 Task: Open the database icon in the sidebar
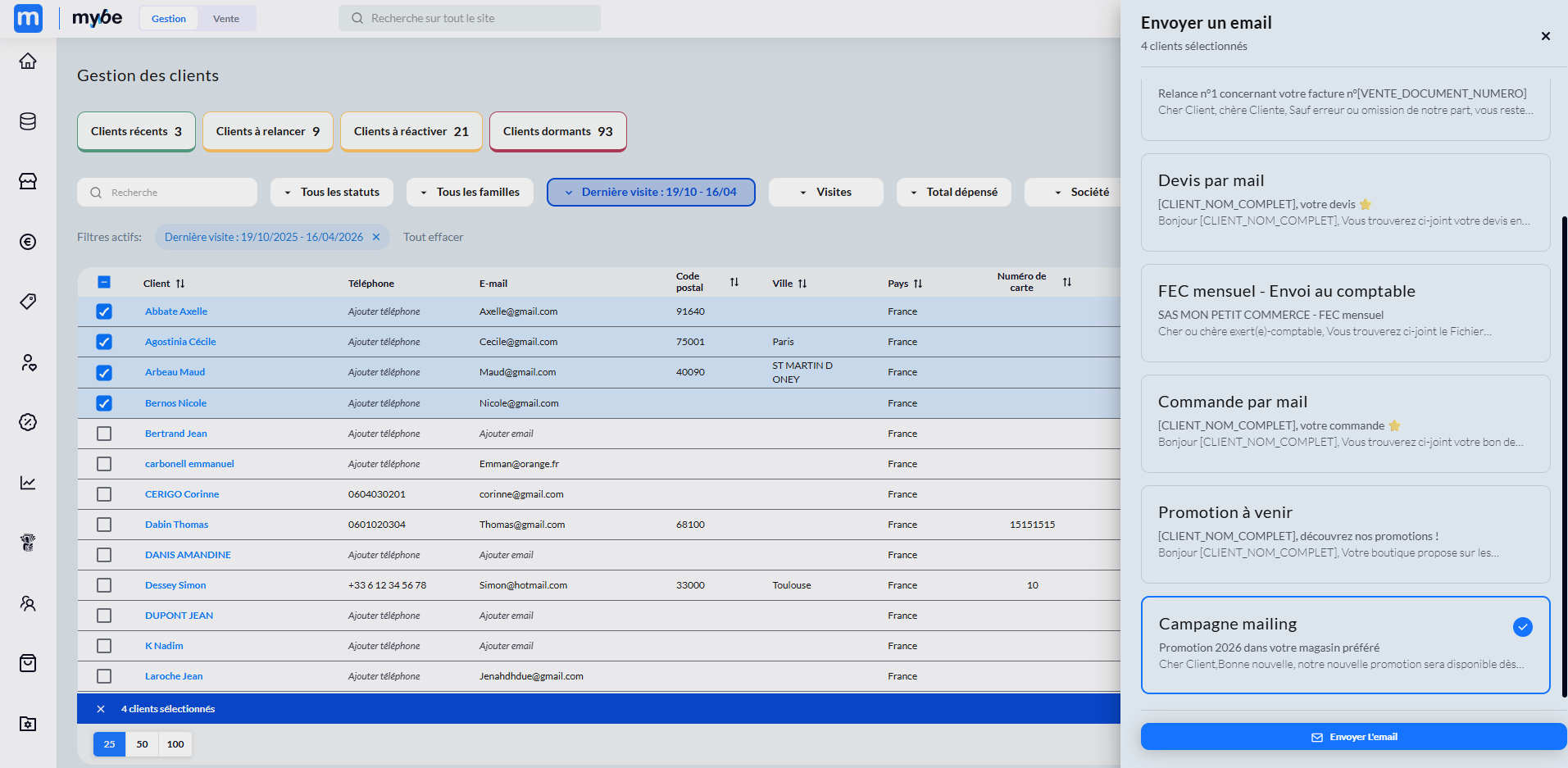(x=28, y=121)
